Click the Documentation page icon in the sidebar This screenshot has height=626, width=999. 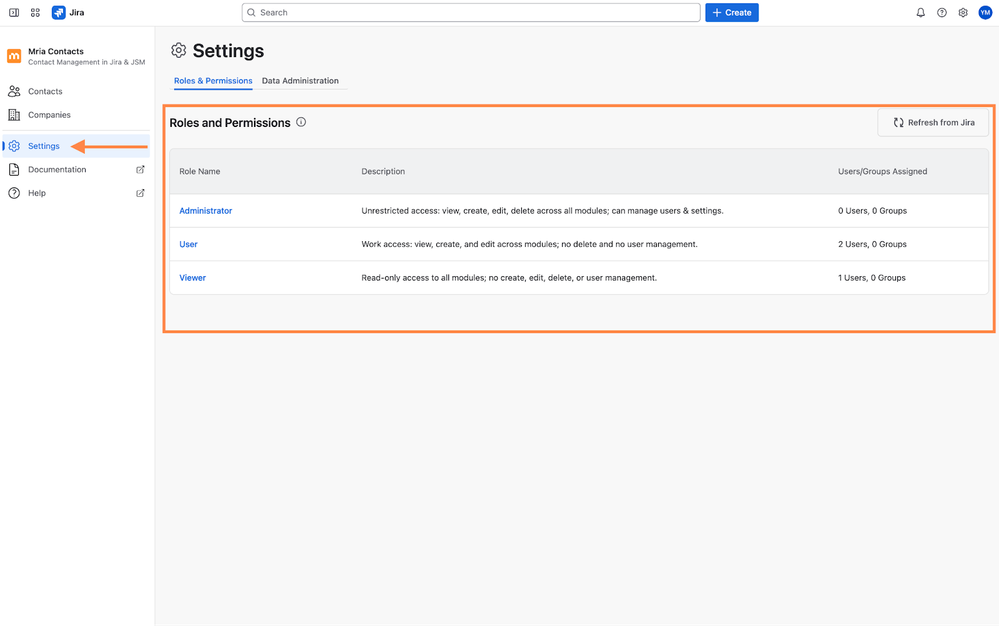click(14, 169)
